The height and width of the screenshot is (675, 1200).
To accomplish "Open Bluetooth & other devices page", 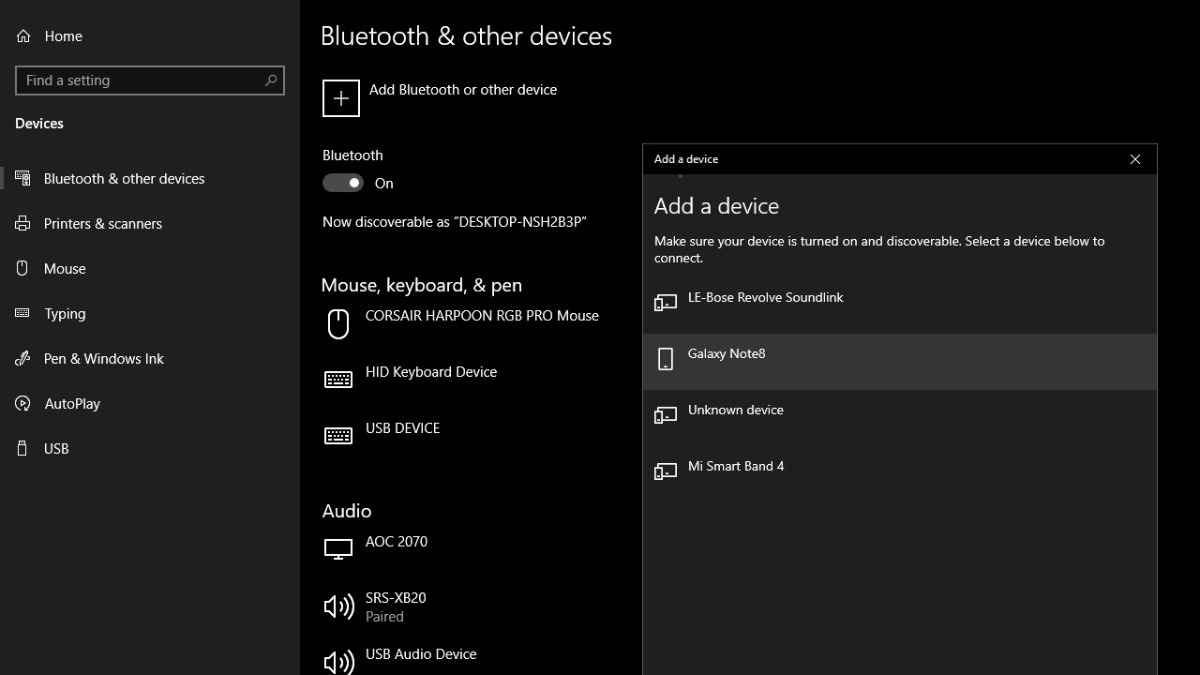I will pos(150,179).
